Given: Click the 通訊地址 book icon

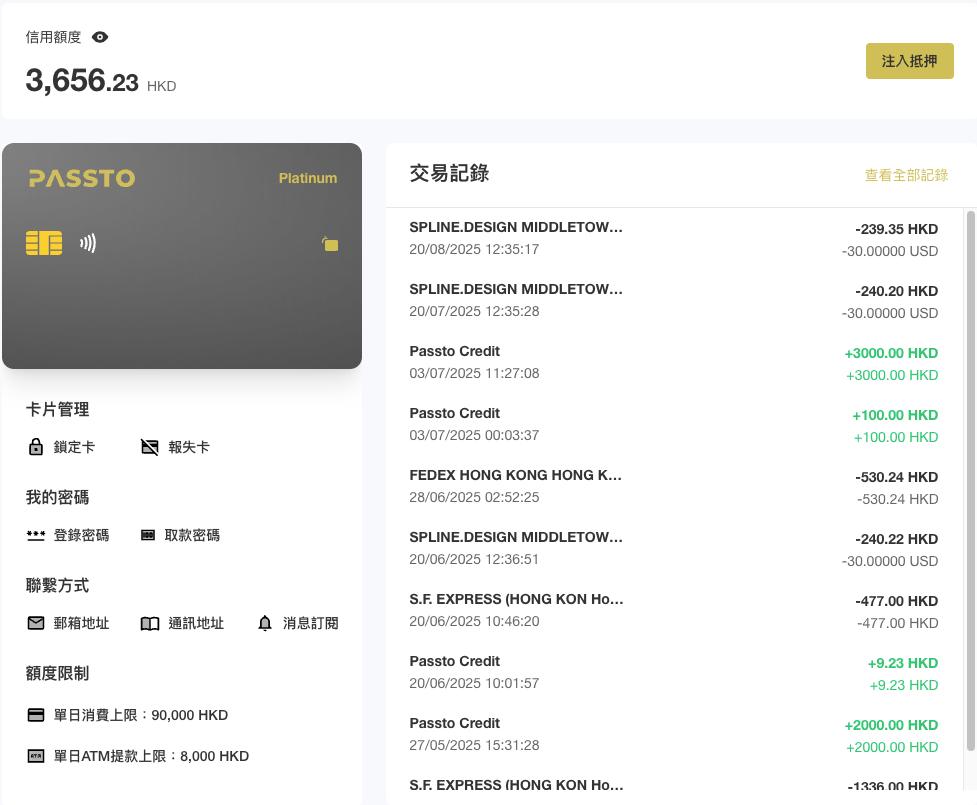Looking at the screenshot, I should pyautogui.click(x=150, y=623).
